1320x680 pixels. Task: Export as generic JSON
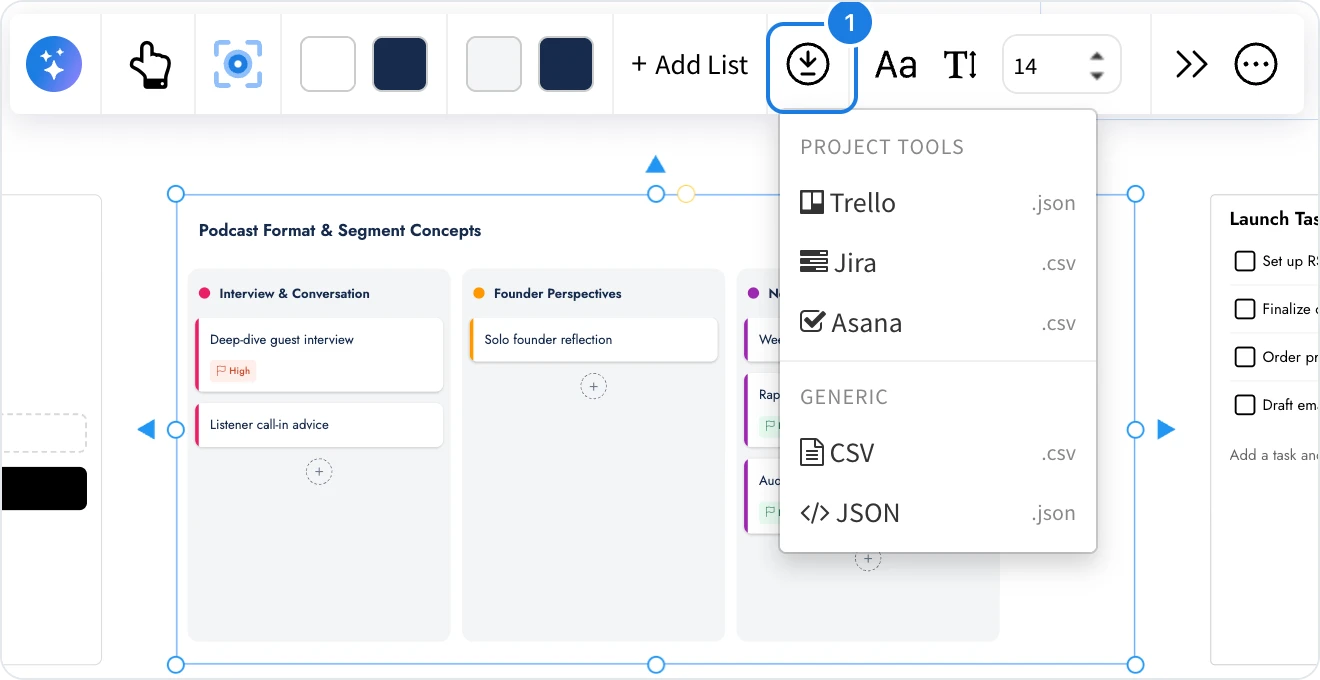(938, 513)
